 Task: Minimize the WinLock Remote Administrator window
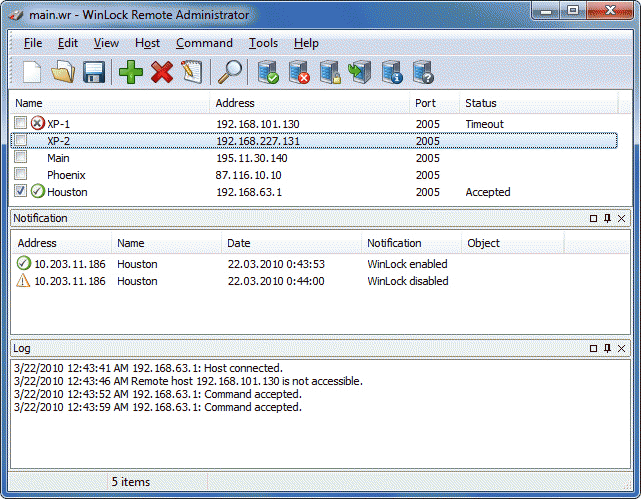click(x=546, y=11)
